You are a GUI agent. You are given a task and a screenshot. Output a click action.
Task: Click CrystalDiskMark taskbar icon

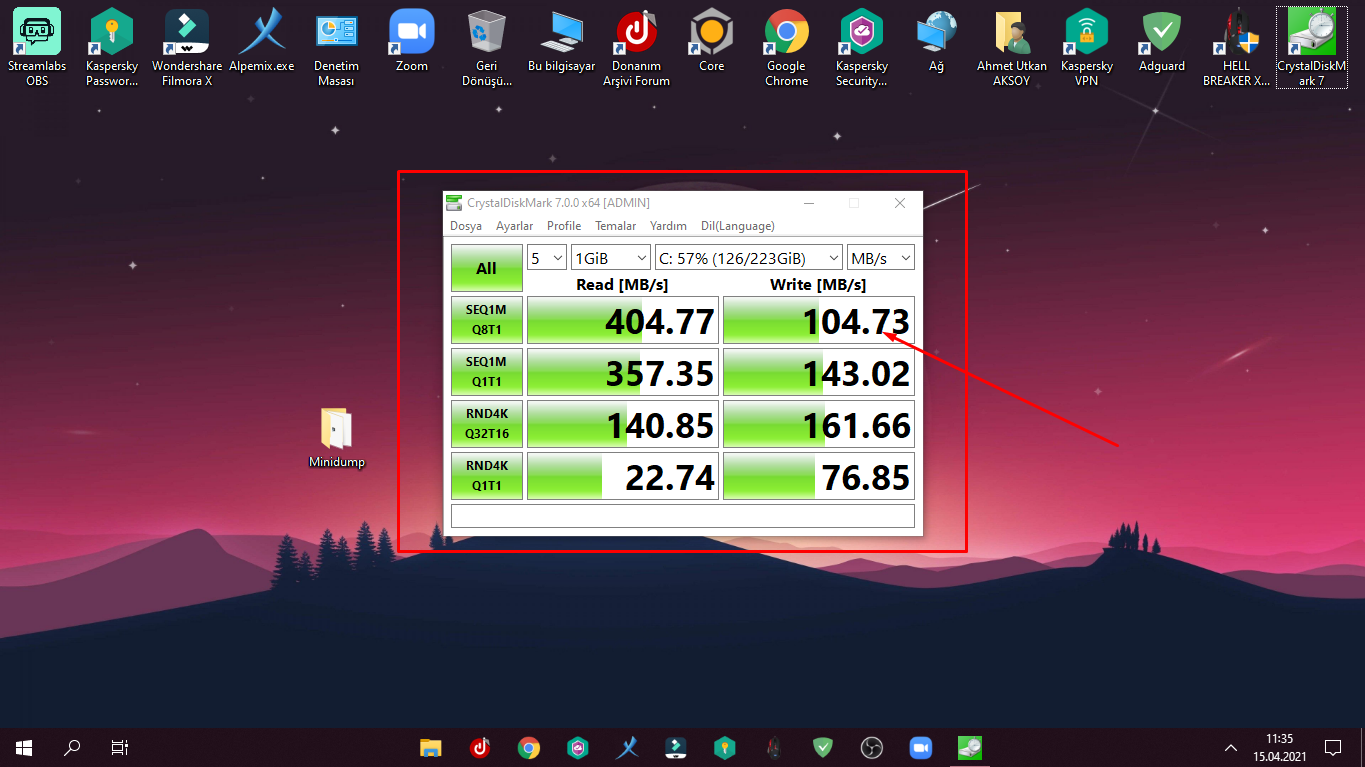(x=970, y=747)
